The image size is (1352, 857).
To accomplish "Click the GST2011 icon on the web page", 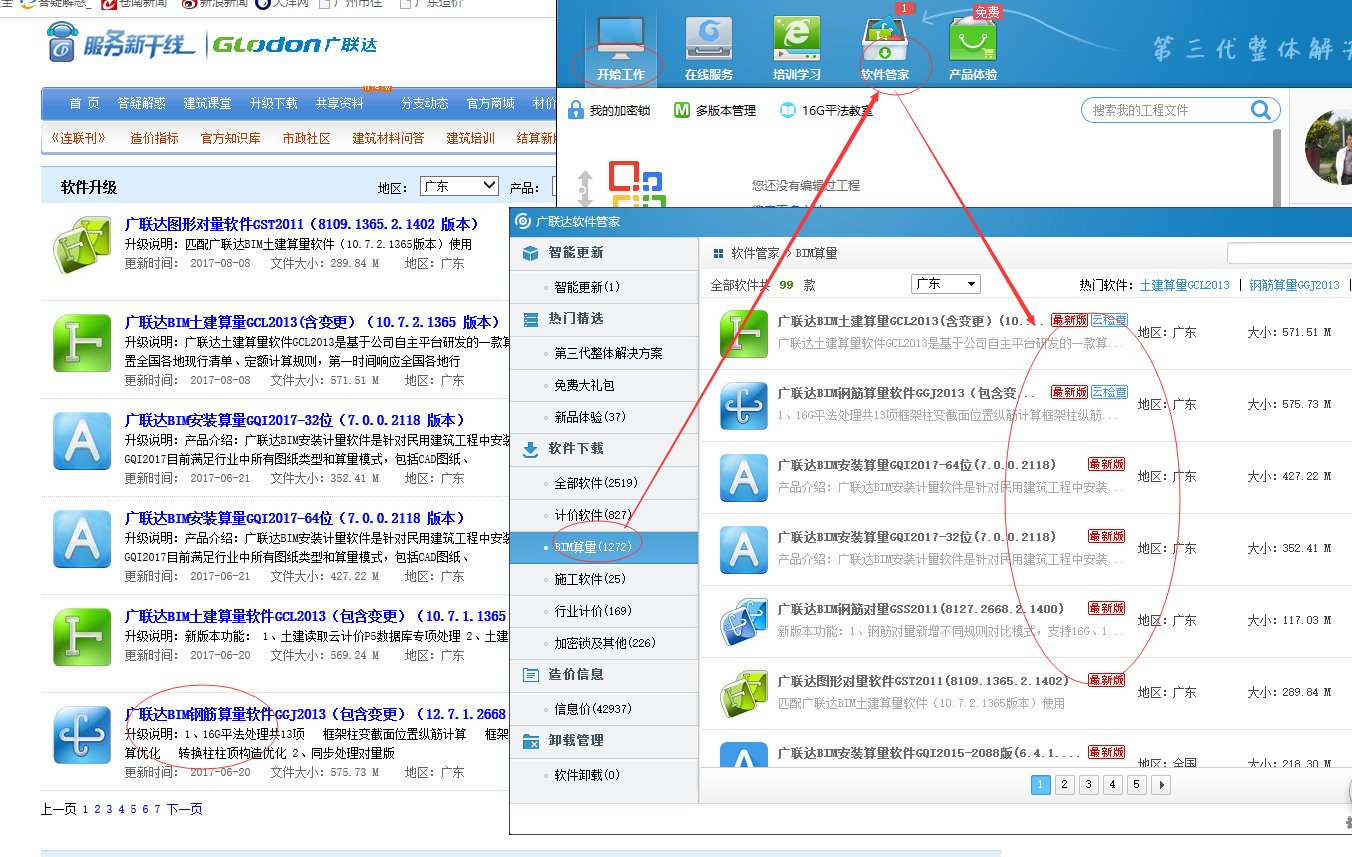I will pos(81,244).
